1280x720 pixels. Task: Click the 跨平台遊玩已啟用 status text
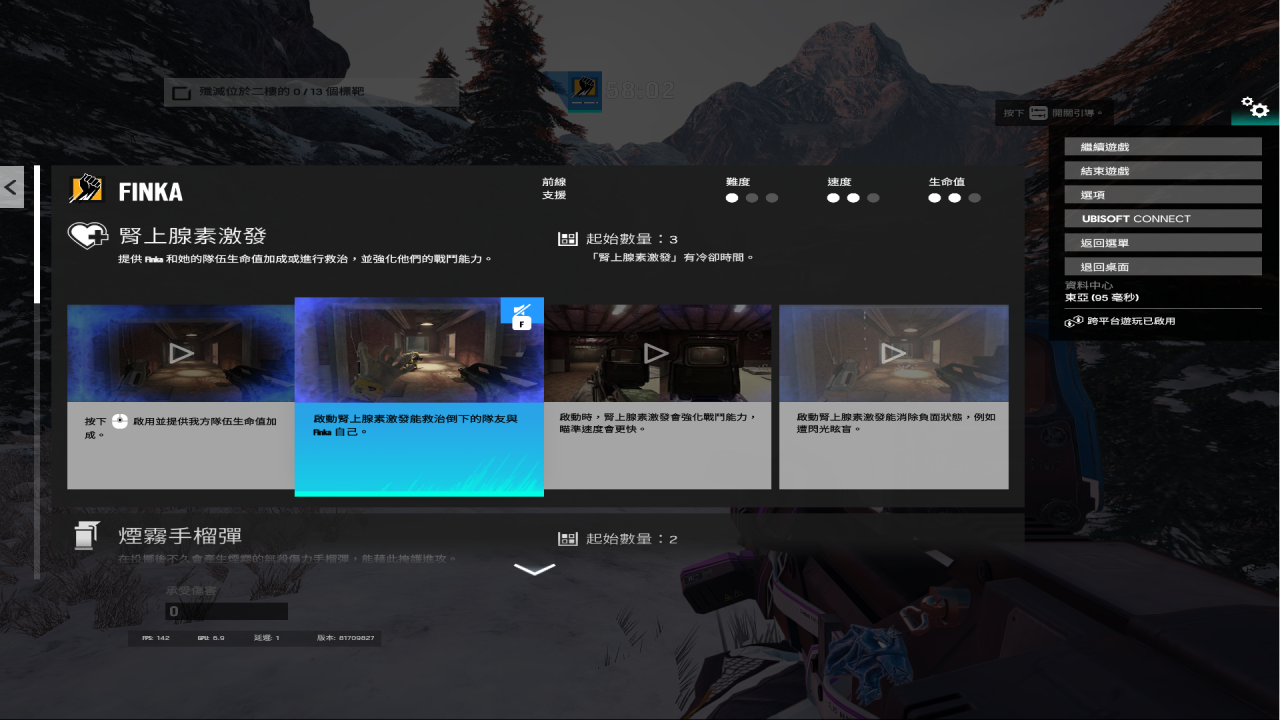(x=1131, y=321)
